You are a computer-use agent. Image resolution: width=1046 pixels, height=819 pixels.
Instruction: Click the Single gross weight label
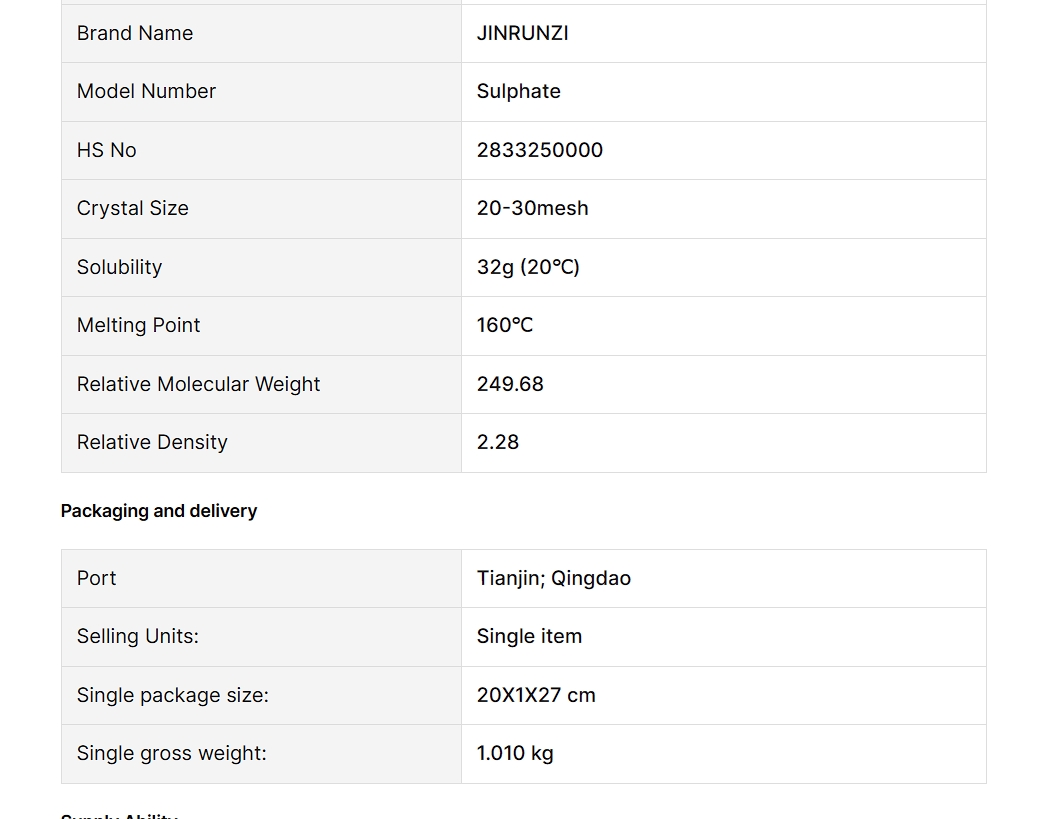click(x=171, y=753)
